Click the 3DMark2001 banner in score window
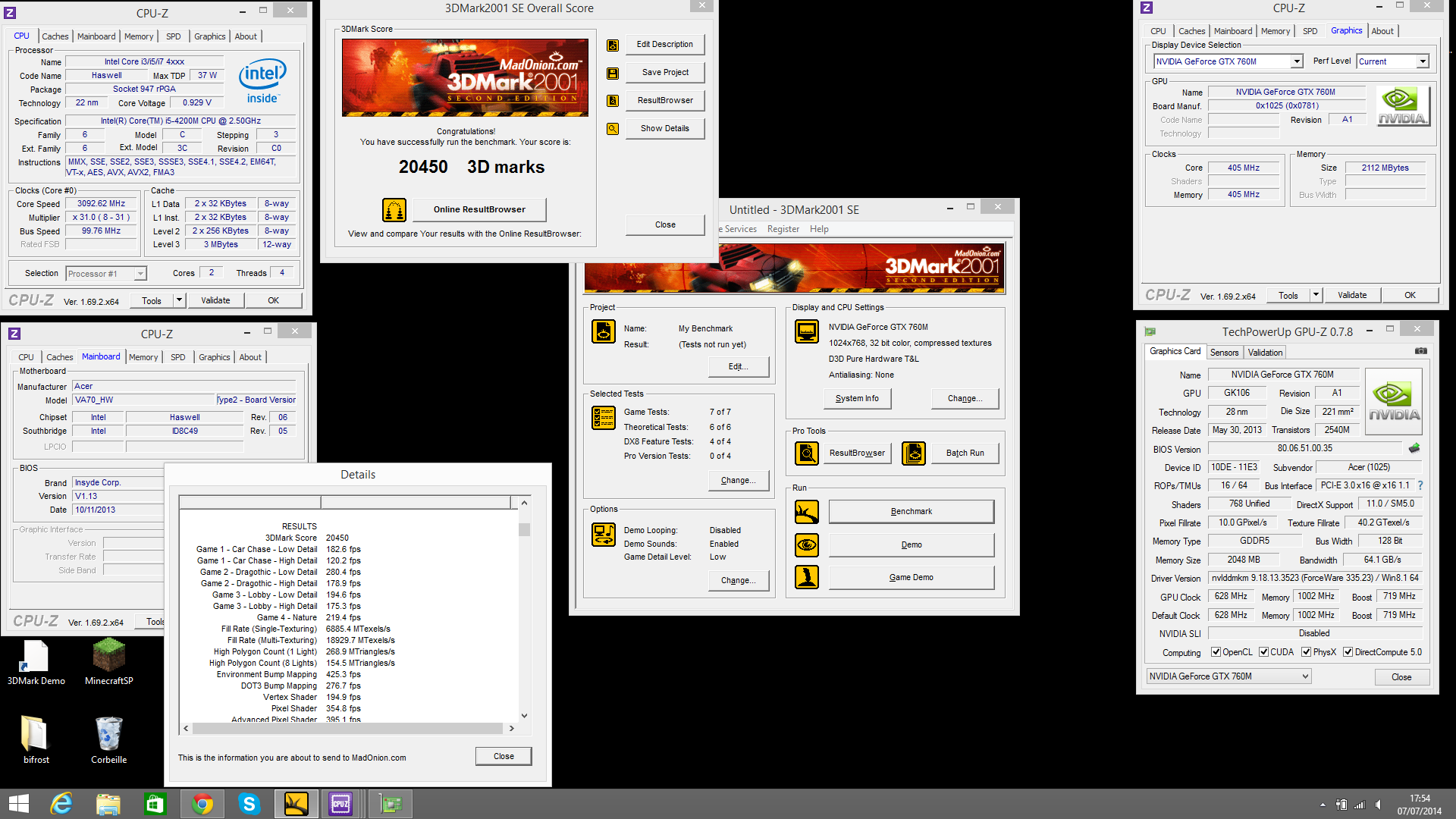This screenshot has width=1456, height=819. click(465, 77)
